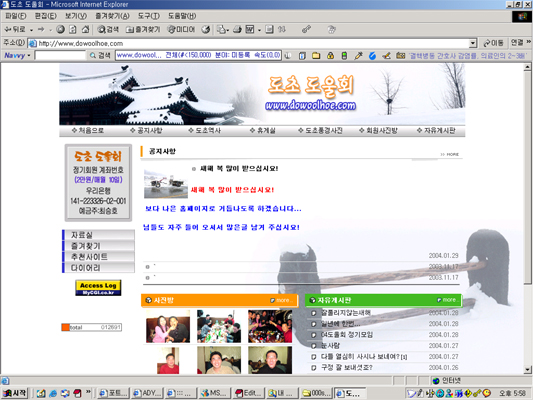Switch to the 000s... folder taskbar button
The width and height of the screenshot is (533, 400).
coord(316,393)
